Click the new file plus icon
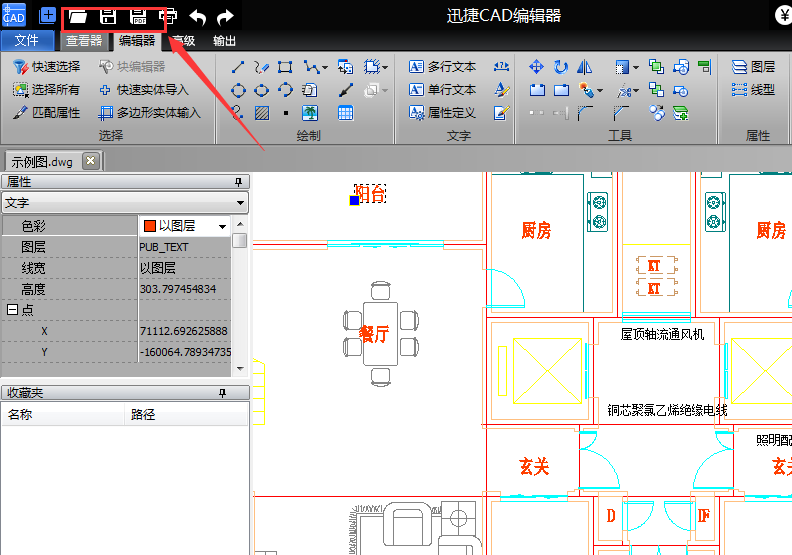Image resolution: width=792 pixels, height=555 pixels. click(47, 16)
